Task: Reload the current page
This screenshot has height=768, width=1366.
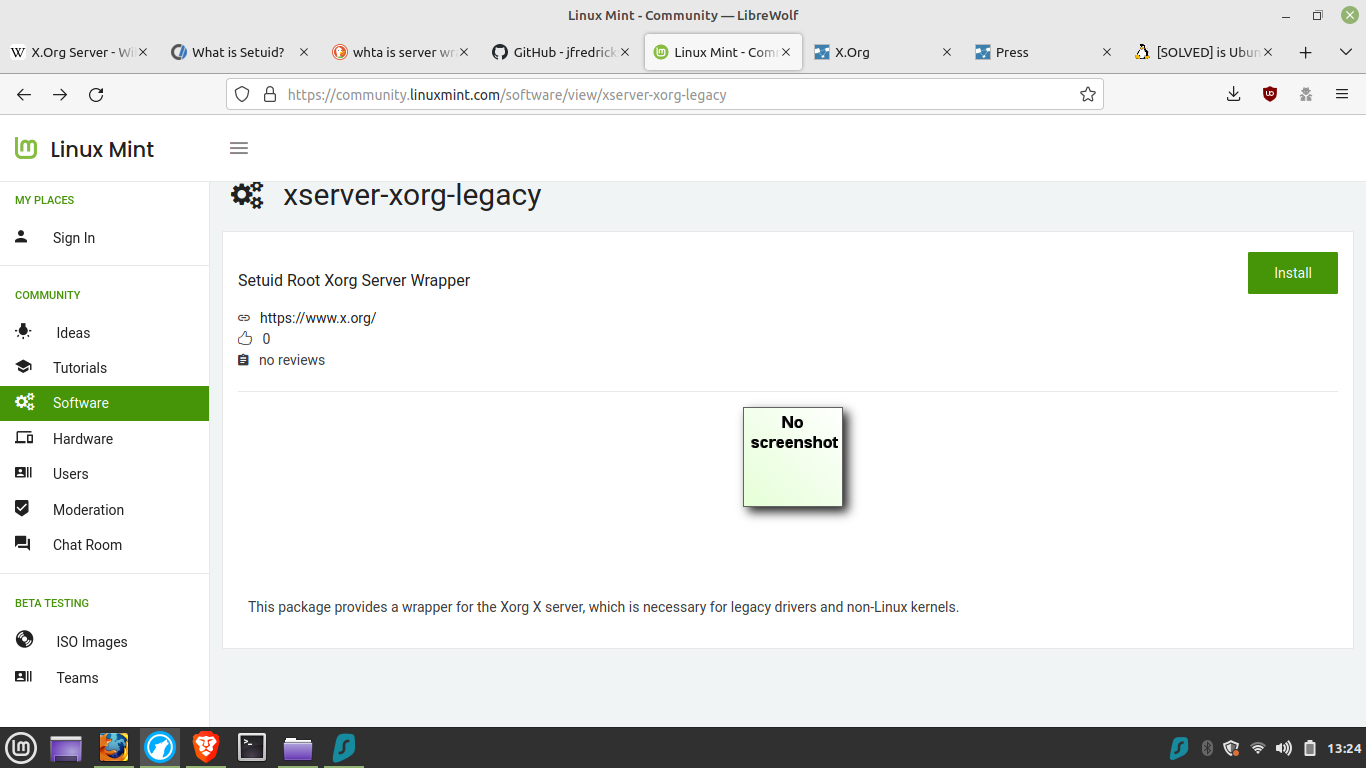Action: 96,94
